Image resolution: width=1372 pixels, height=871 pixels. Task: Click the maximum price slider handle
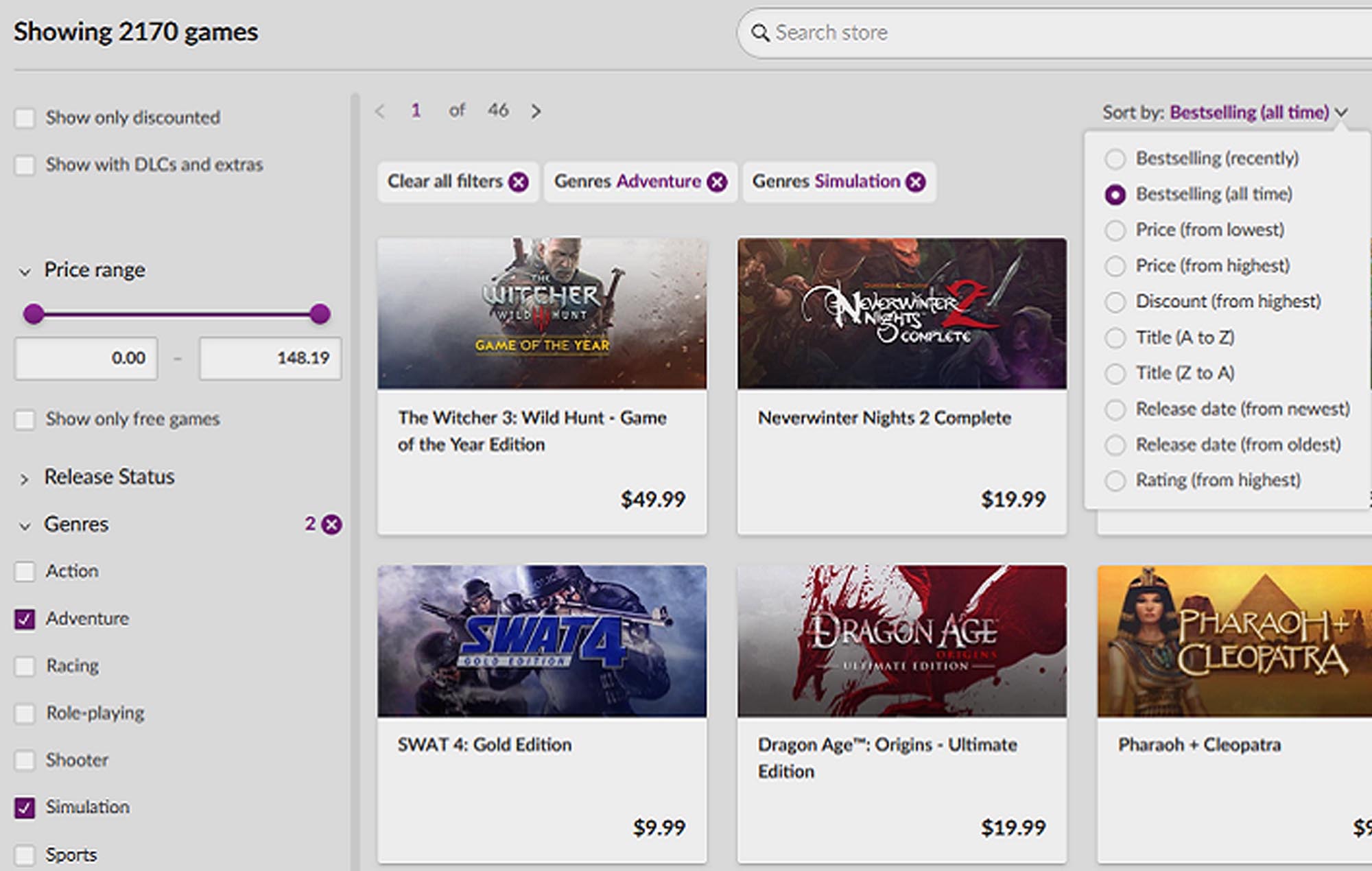320,314
